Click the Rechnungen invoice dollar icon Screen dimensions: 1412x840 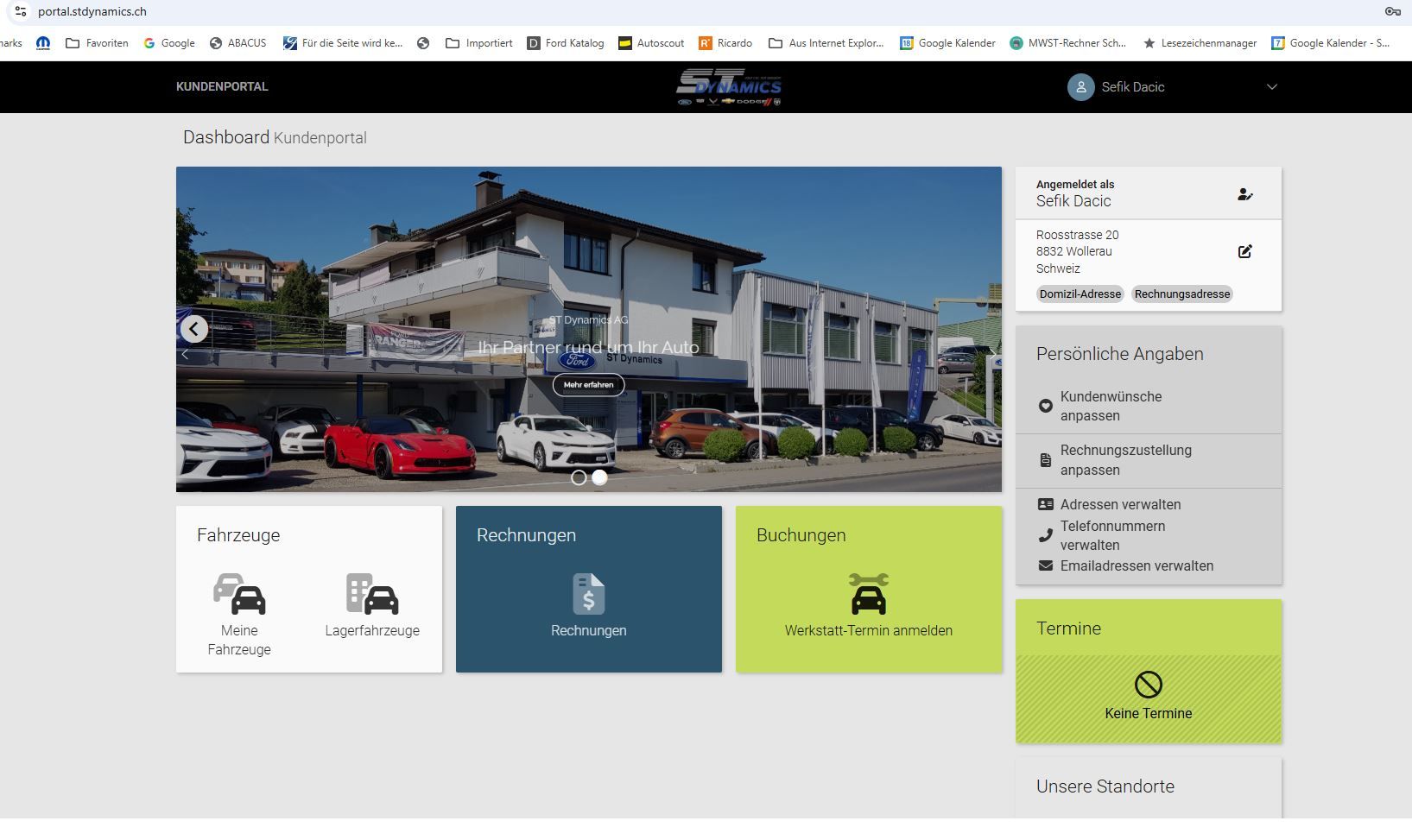tap(588, 594)
